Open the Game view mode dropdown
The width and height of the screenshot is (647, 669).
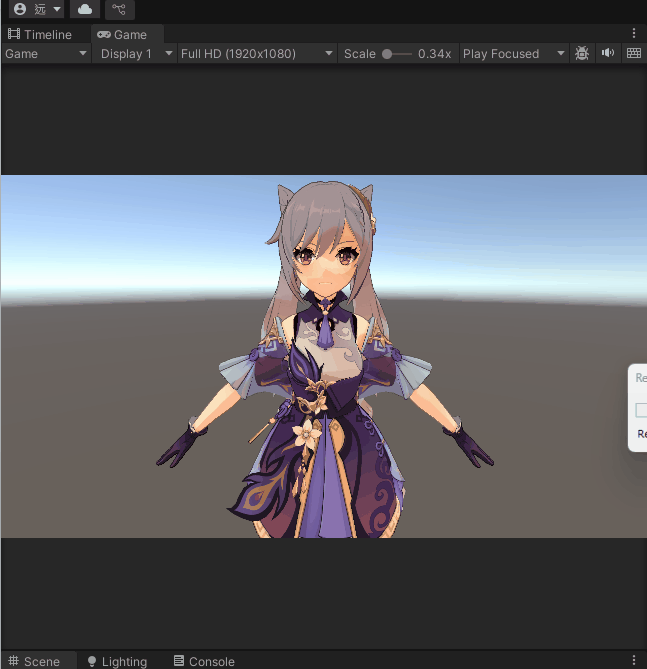point(46,54)
